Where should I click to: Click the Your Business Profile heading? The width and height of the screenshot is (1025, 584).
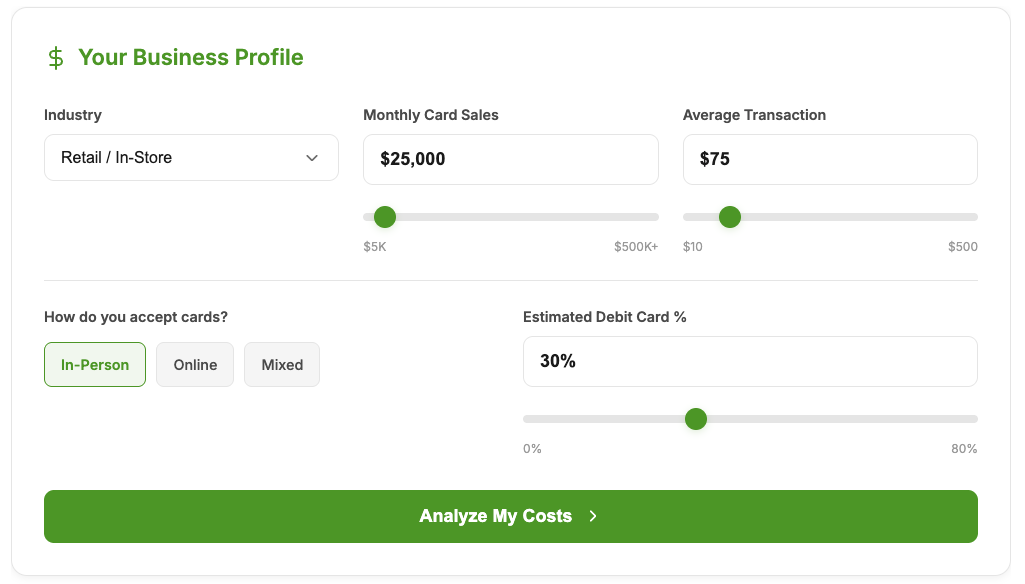191,58
